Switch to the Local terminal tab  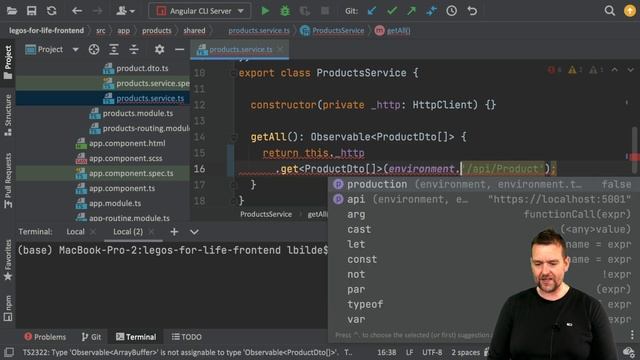point(76,232)
